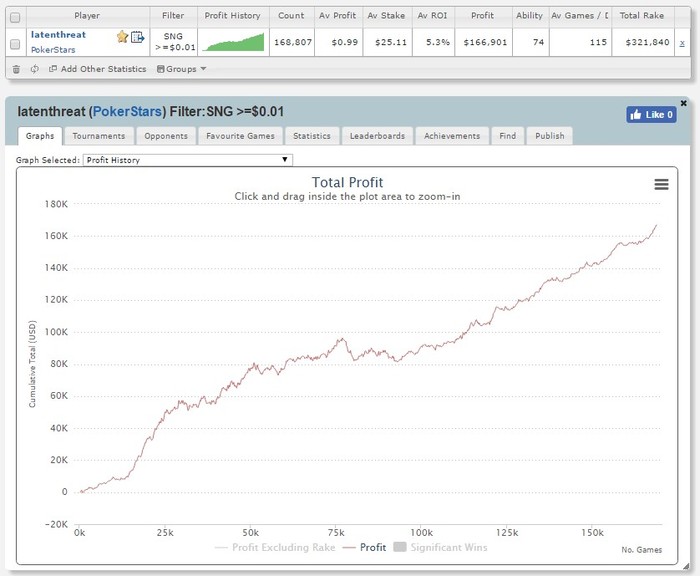Click the SNG >=$0.01 filter cell

pyautogui.click(x=174, y=42)
